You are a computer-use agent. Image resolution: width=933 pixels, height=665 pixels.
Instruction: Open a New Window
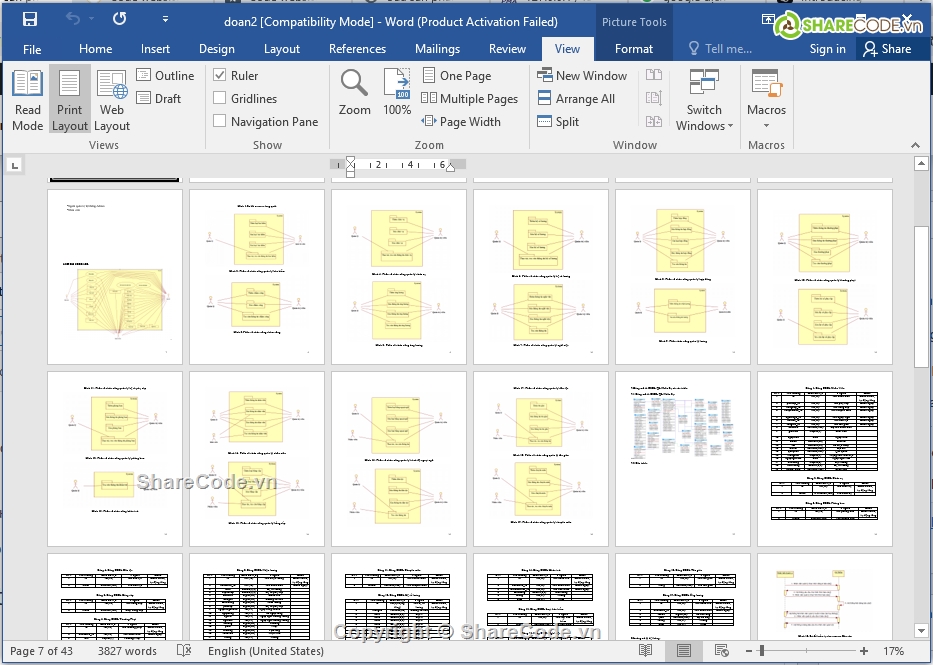[x=582, y=76]
